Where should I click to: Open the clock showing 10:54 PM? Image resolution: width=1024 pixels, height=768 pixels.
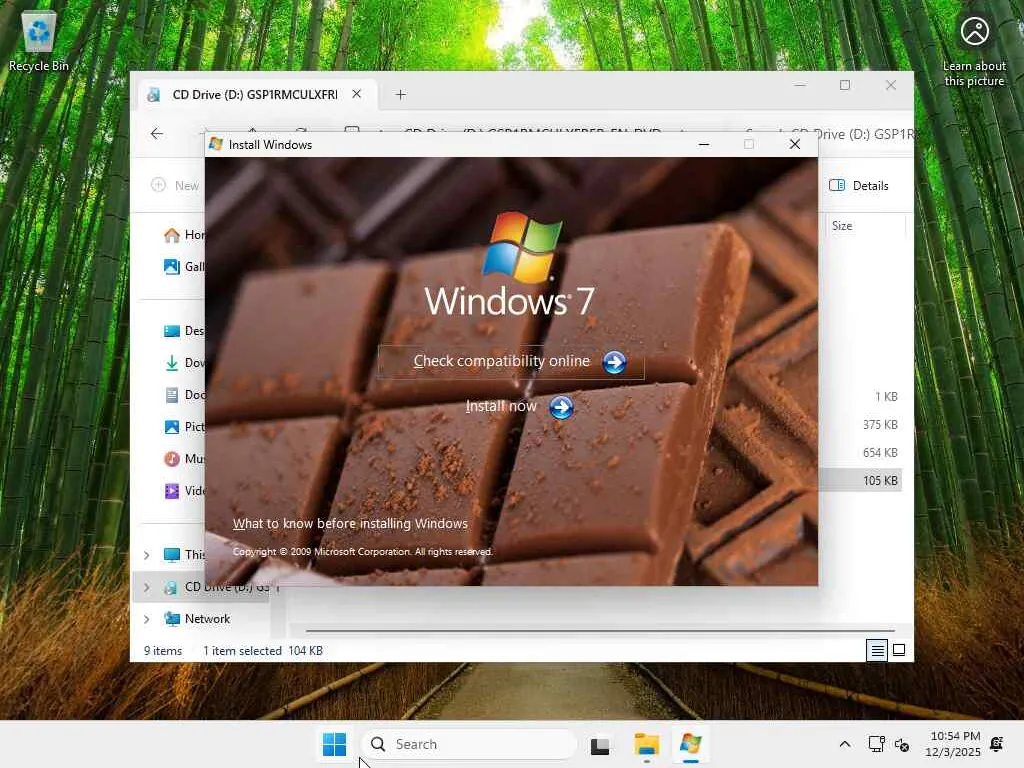coord(953,744)
